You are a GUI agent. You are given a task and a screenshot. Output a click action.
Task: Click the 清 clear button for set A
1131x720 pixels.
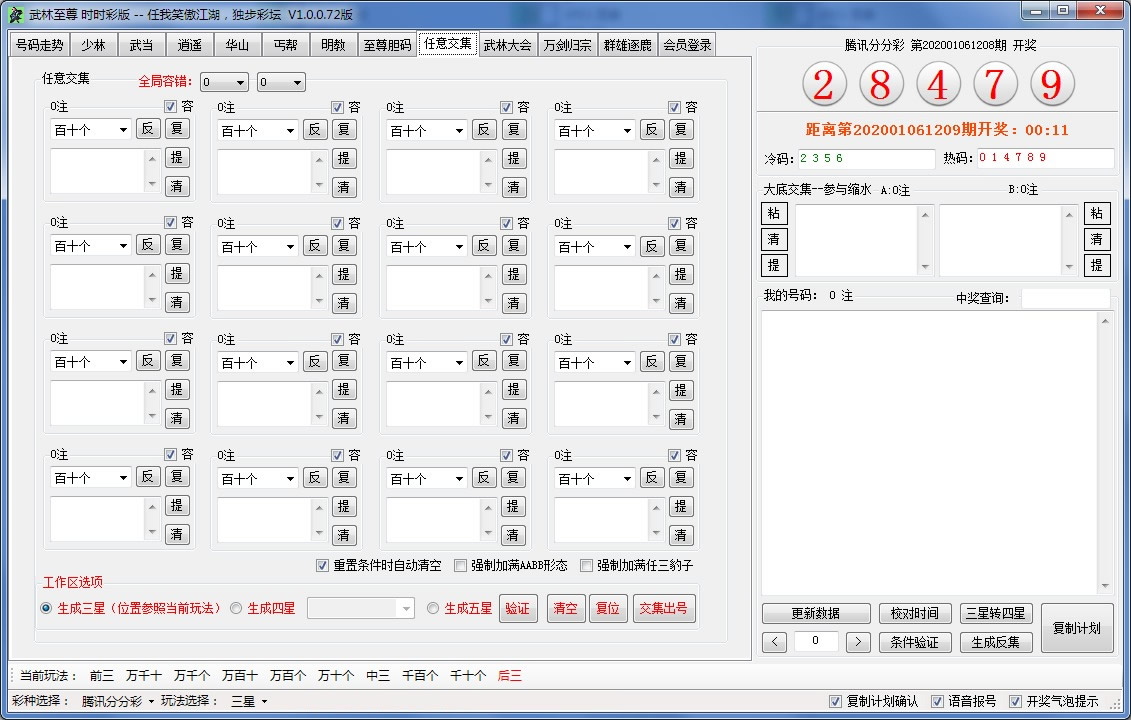pyautogui.click(x=774, y=239)
